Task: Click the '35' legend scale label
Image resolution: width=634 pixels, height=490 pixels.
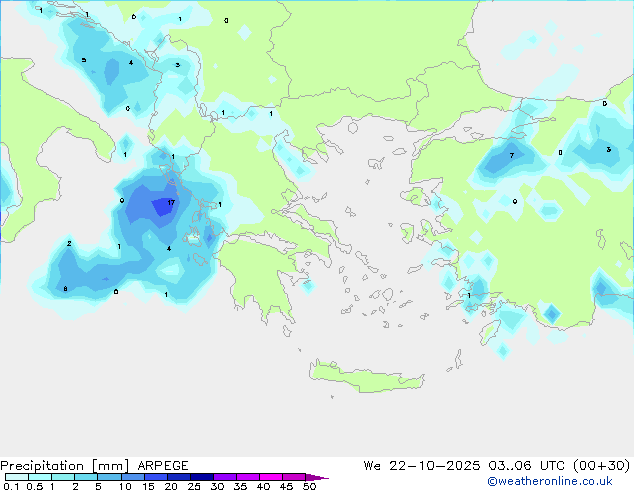Action: tap(240, 486)
